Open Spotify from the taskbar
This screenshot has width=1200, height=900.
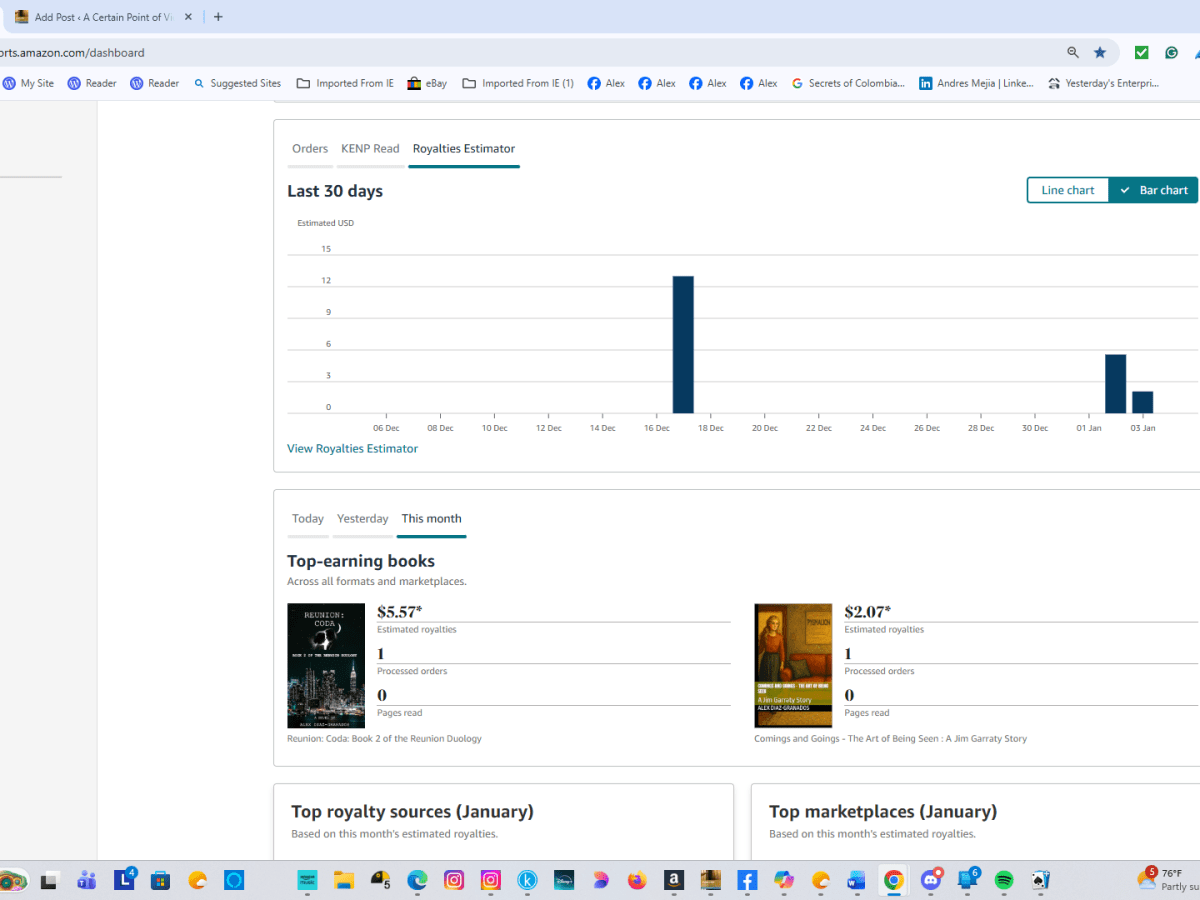tap(1004, 880)
